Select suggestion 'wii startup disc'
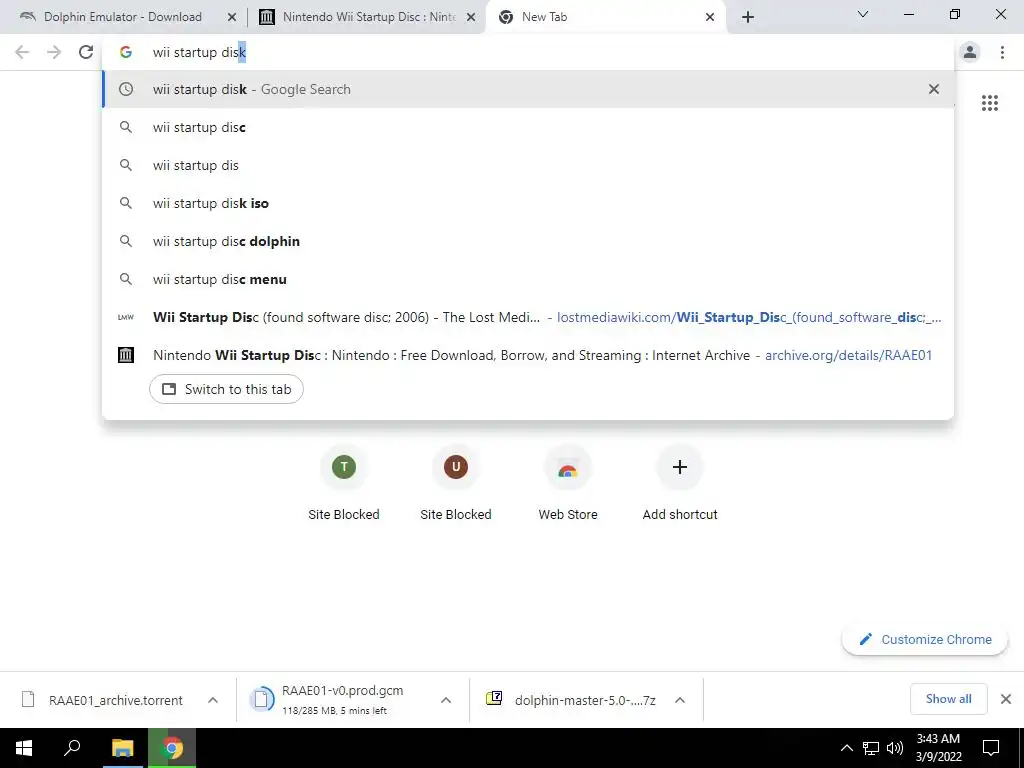Image resolution: width=1024 pixels, height=768 pixels. 528,127
